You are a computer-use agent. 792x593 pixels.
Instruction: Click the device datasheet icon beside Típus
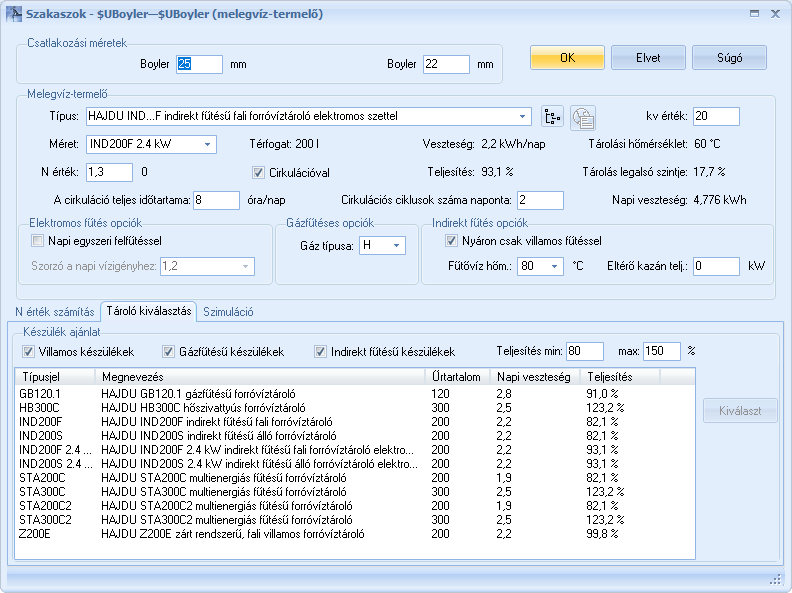(583, 117)
